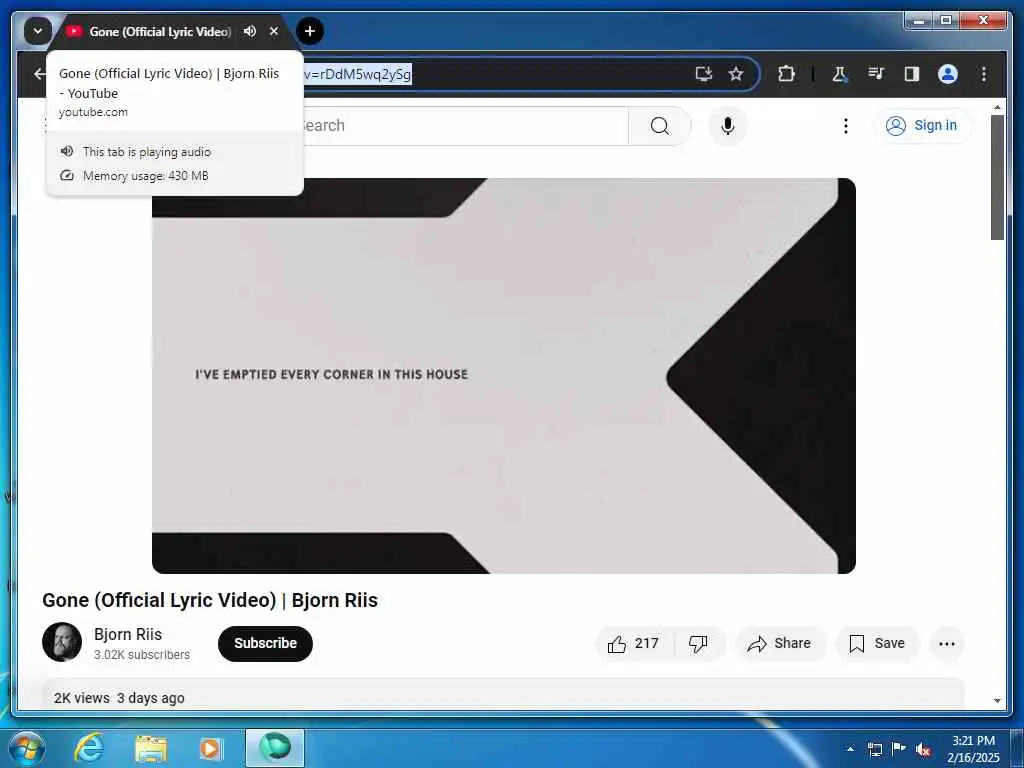Click the scrollbar down arrow
This screenshot has width=1024, height=768.
997,701
